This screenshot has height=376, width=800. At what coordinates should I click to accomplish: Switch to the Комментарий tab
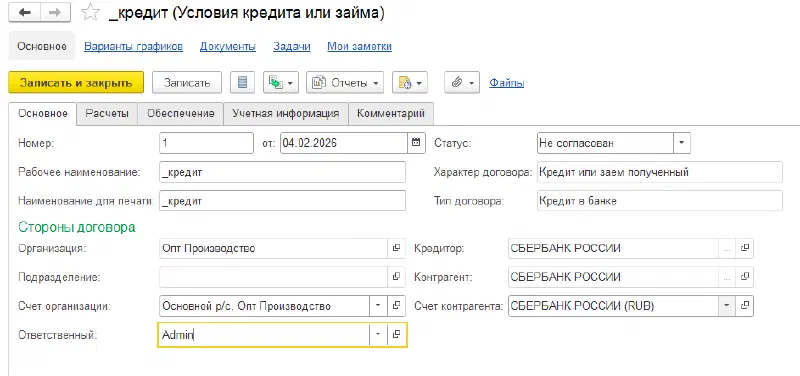click(x=391, y=114)
